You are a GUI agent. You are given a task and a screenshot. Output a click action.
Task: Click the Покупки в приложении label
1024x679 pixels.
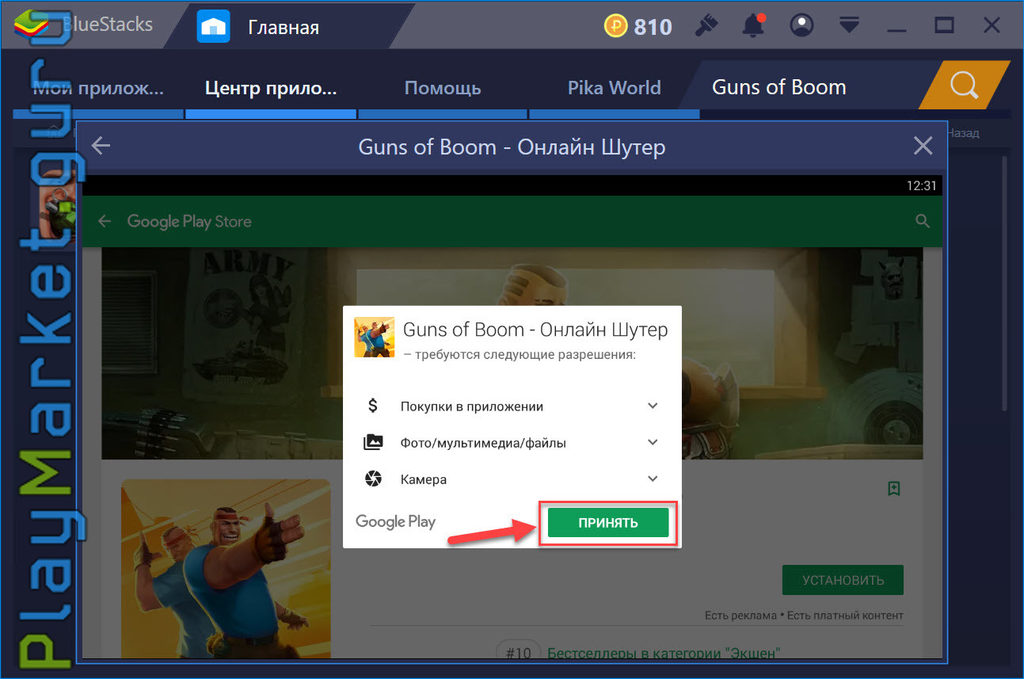click(472, 406)
